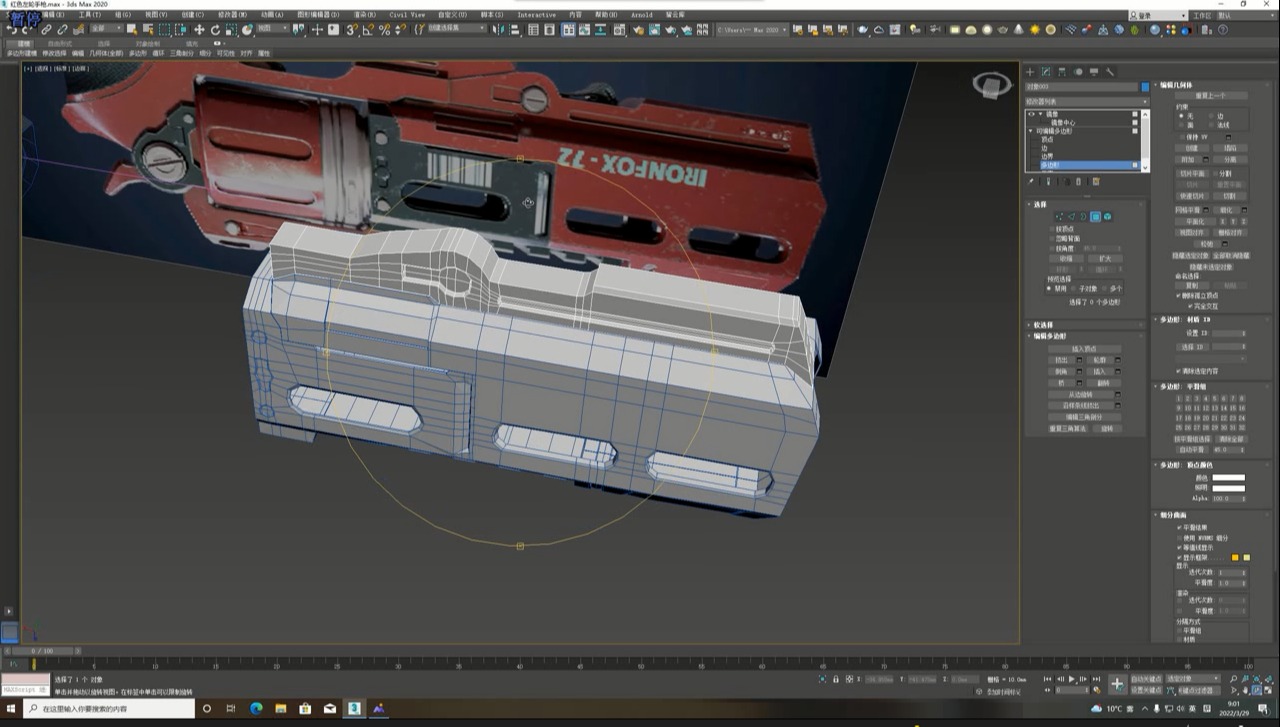Image resolution: width=1280 pixels, height=727 pixels.
Task: Click the Undo arrow in main toolbar
Action: point(12,30)
